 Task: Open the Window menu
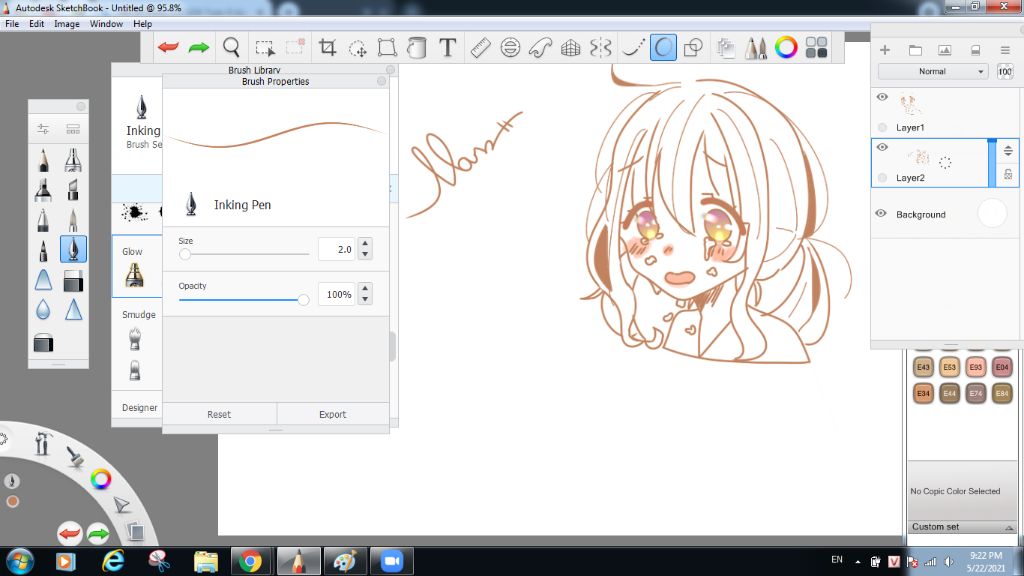point(106,24)
